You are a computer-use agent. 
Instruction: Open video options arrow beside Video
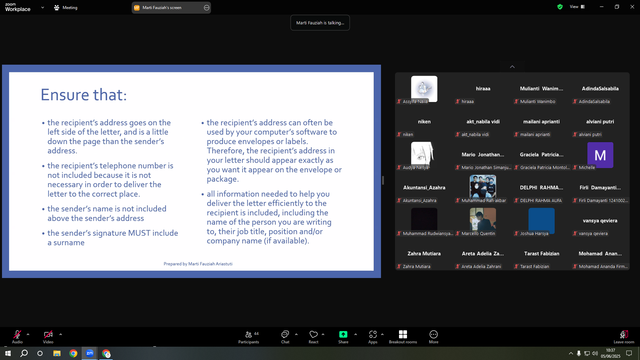click(x=60, y=334)
